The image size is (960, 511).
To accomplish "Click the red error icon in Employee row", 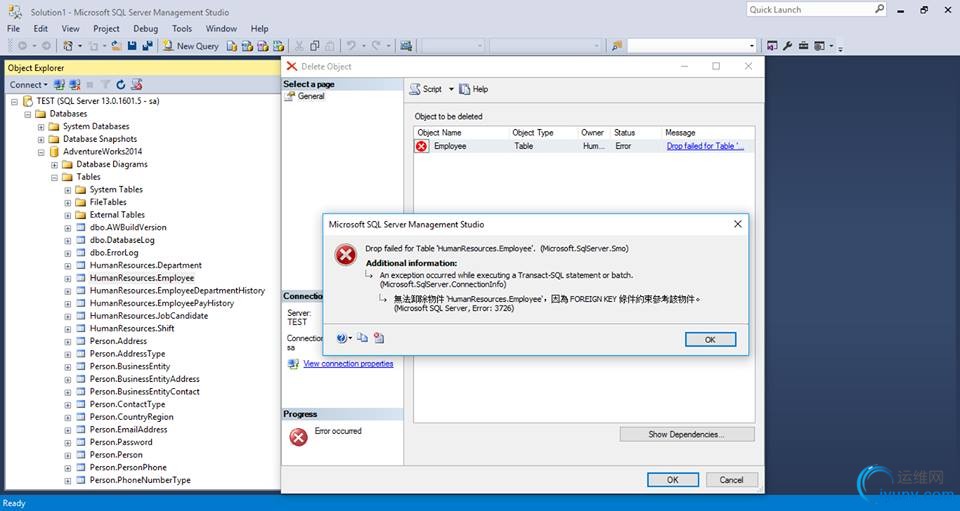I will click(x=421, y=146).
